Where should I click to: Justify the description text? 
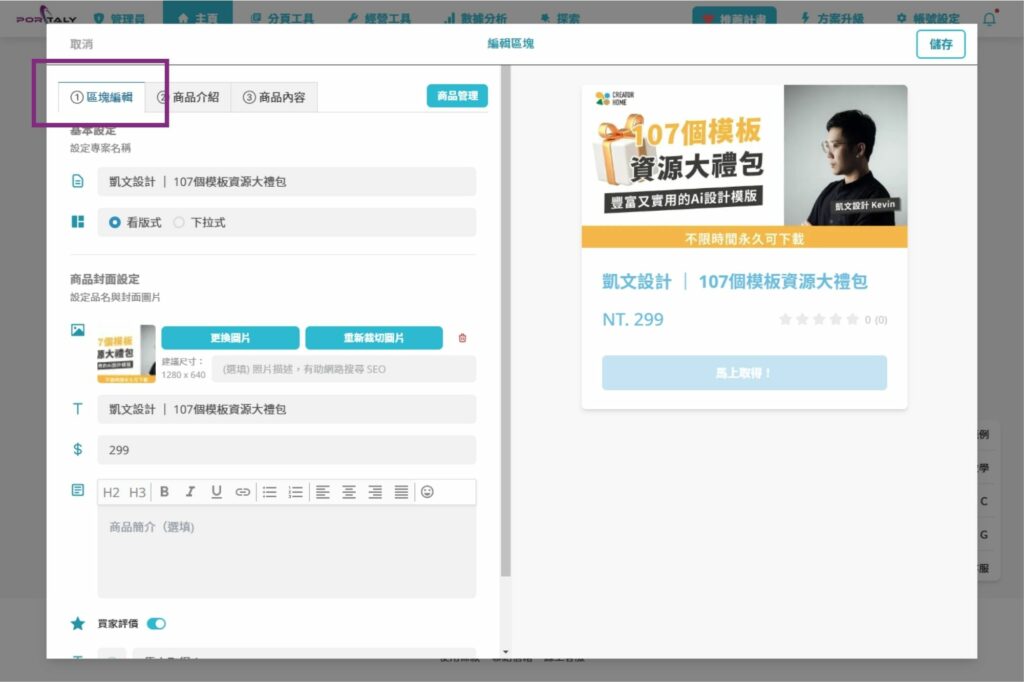401,492
